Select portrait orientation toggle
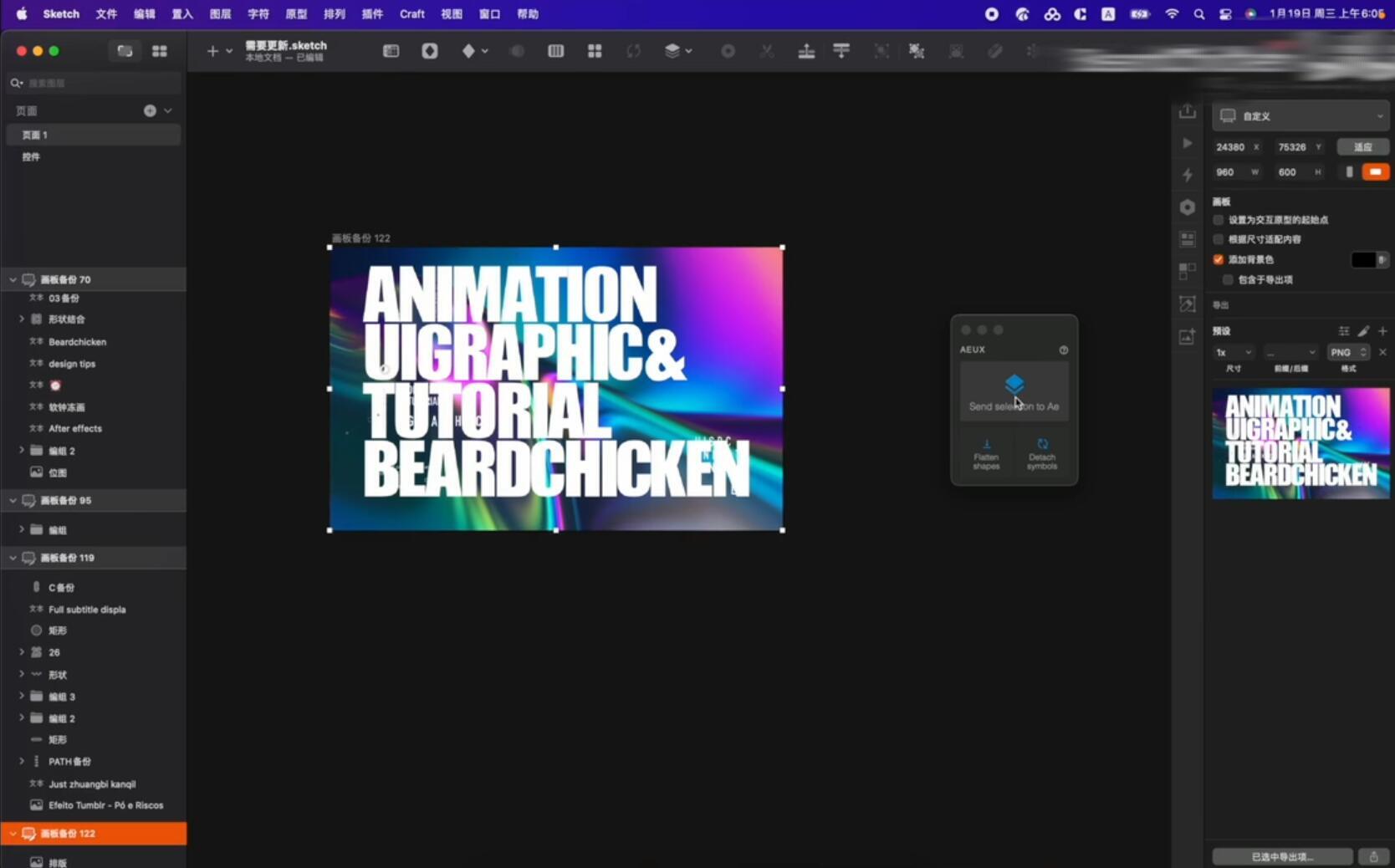This screenshot has width=1395, height=868. (1348, 171)
